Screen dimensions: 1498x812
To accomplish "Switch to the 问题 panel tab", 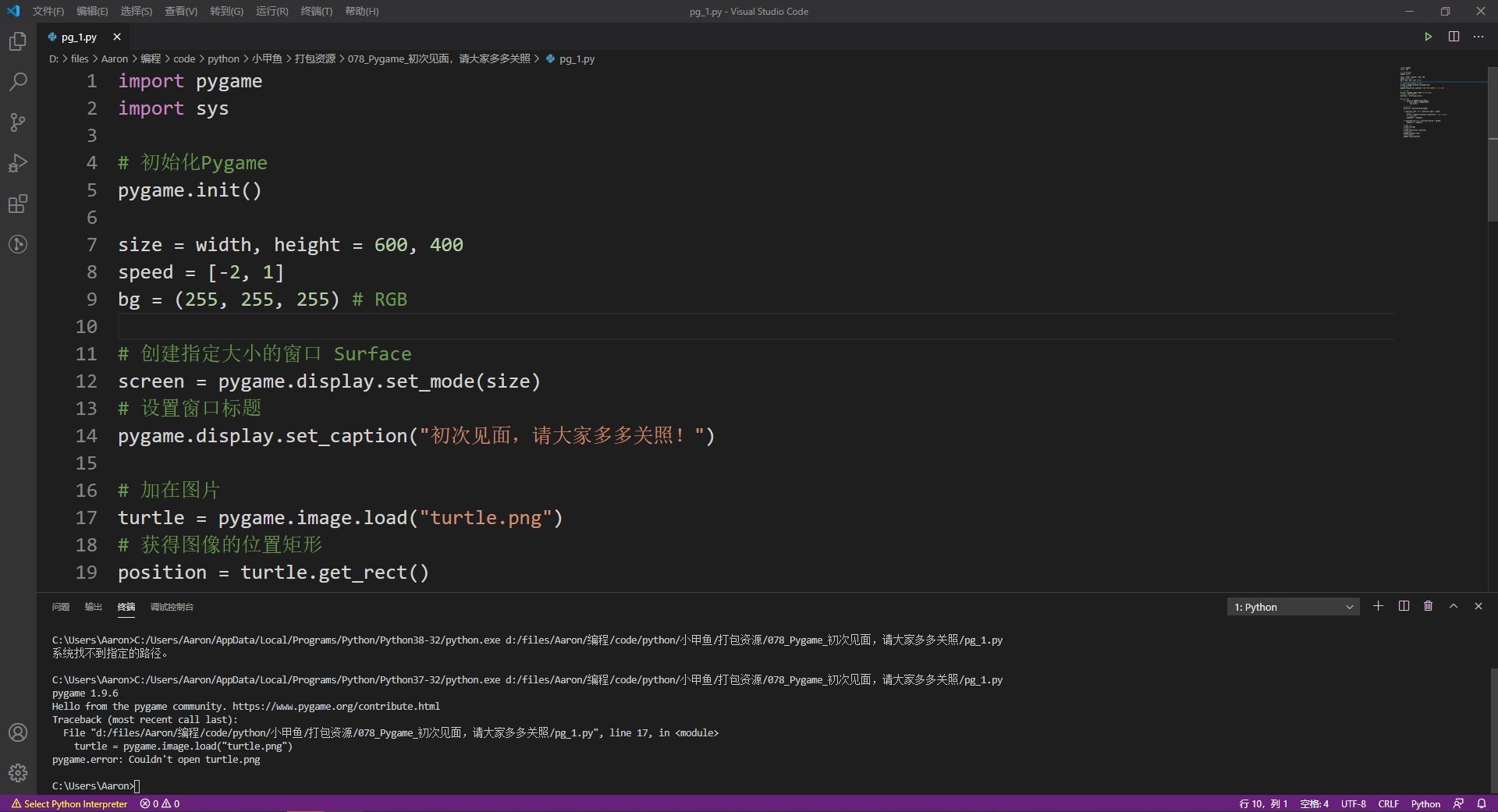I will (x=60, y=607).
